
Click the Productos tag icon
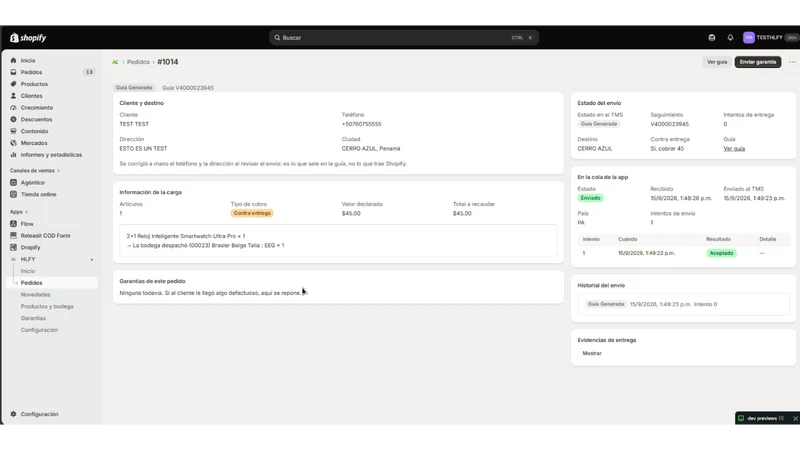(x=13, y=84)
